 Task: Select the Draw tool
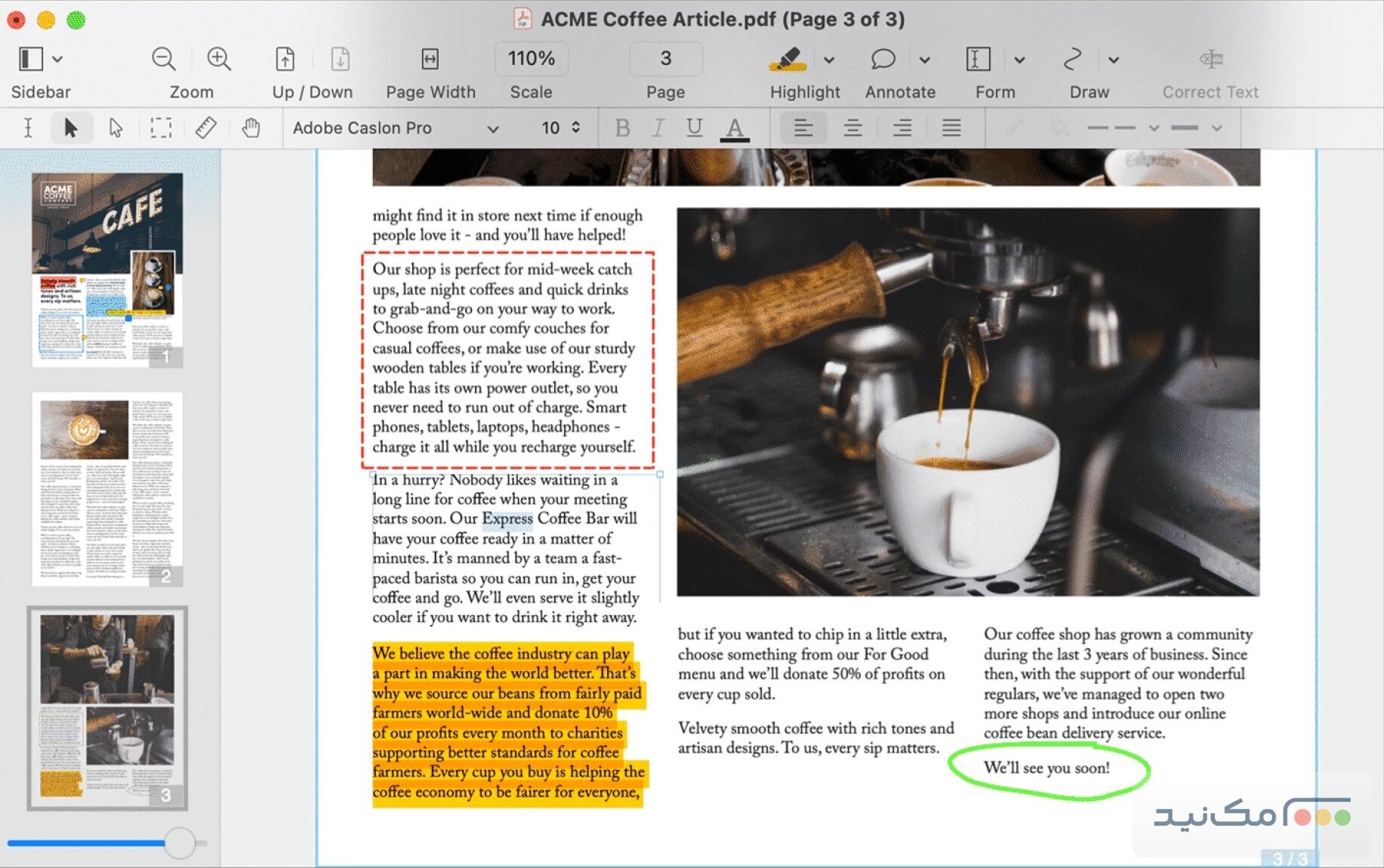click(1072, 59)
